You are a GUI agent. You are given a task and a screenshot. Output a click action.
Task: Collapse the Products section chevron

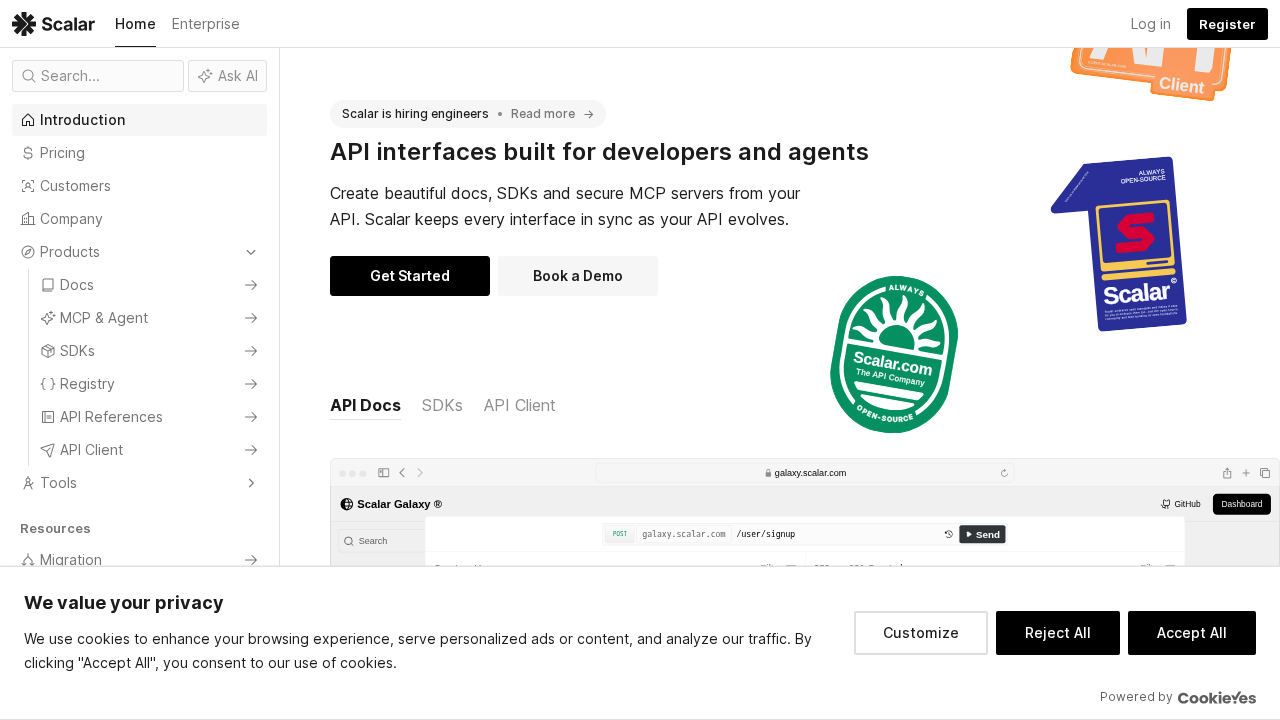(251, 252)
